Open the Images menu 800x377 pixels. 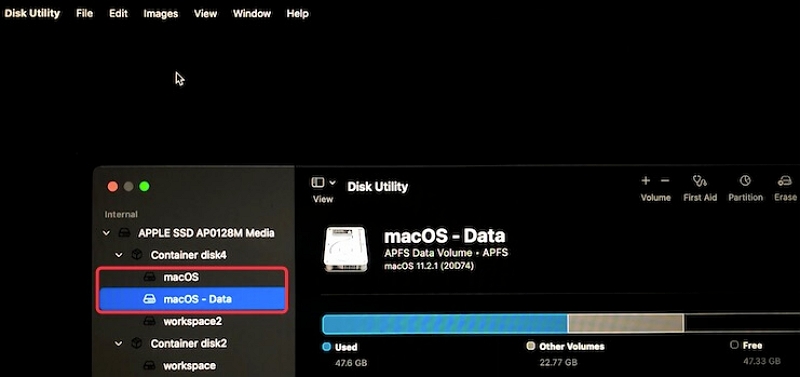click(x=161, y=14)
